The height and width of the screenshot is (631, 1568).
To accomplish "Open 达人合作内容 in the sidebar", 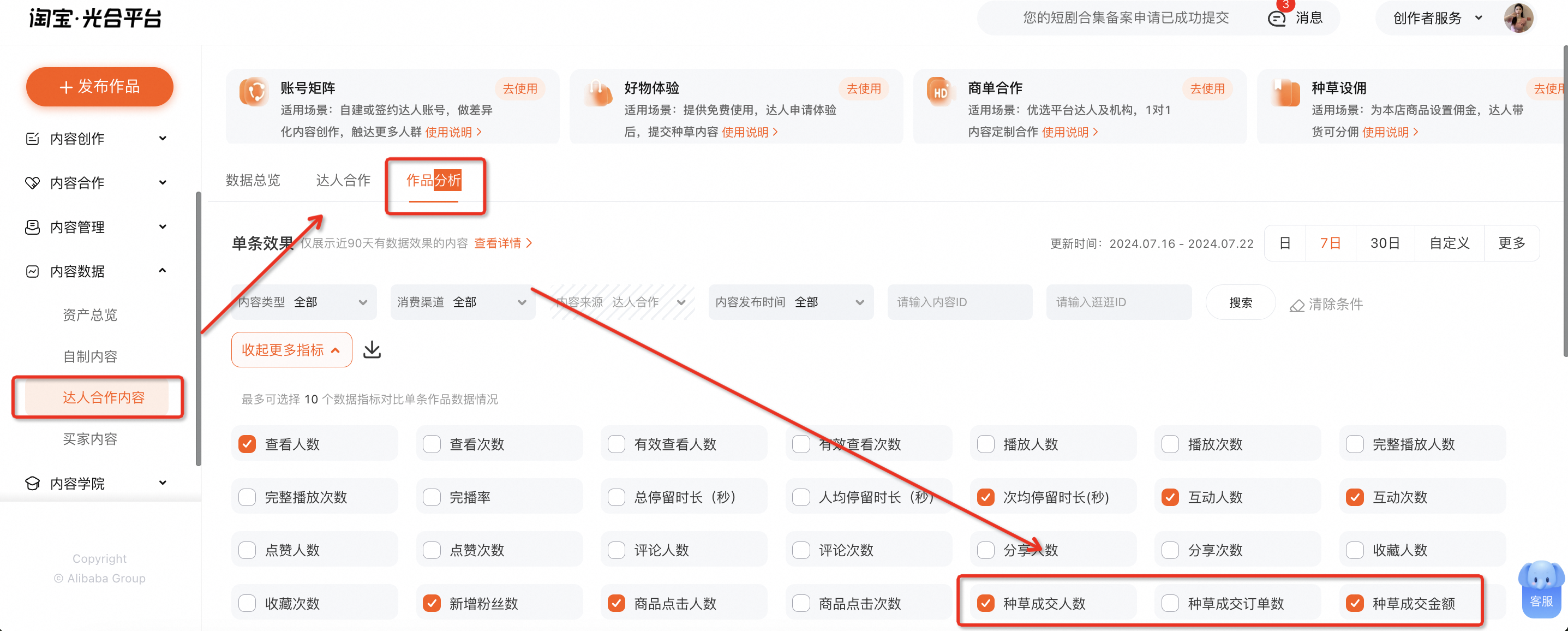I will tap(98, 397).
